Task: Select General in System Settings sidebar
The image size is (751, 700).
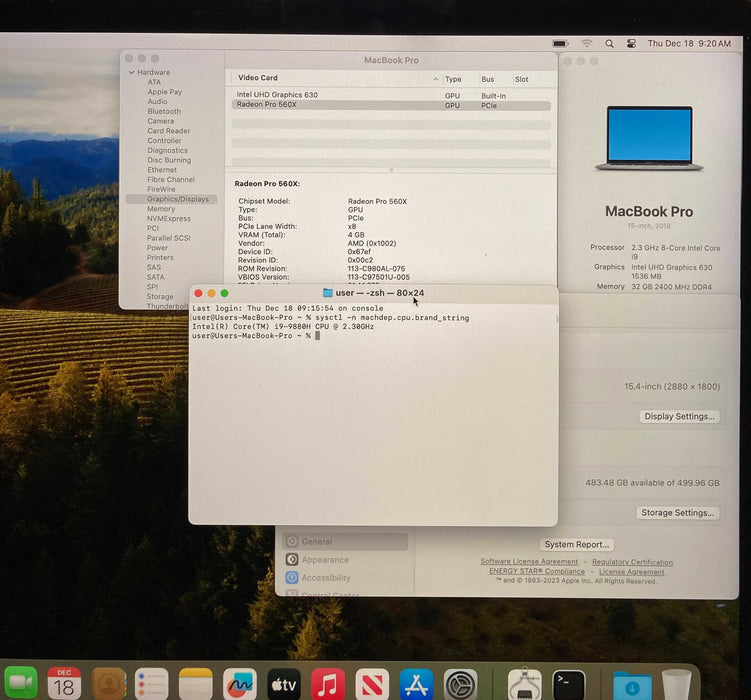Action: pyautogui.click(x=345, y=542)
